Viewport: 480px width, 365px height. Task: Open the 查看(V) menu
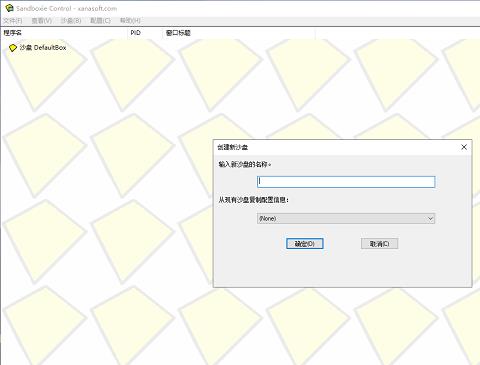pyautogui.click(x=42, y=21)
